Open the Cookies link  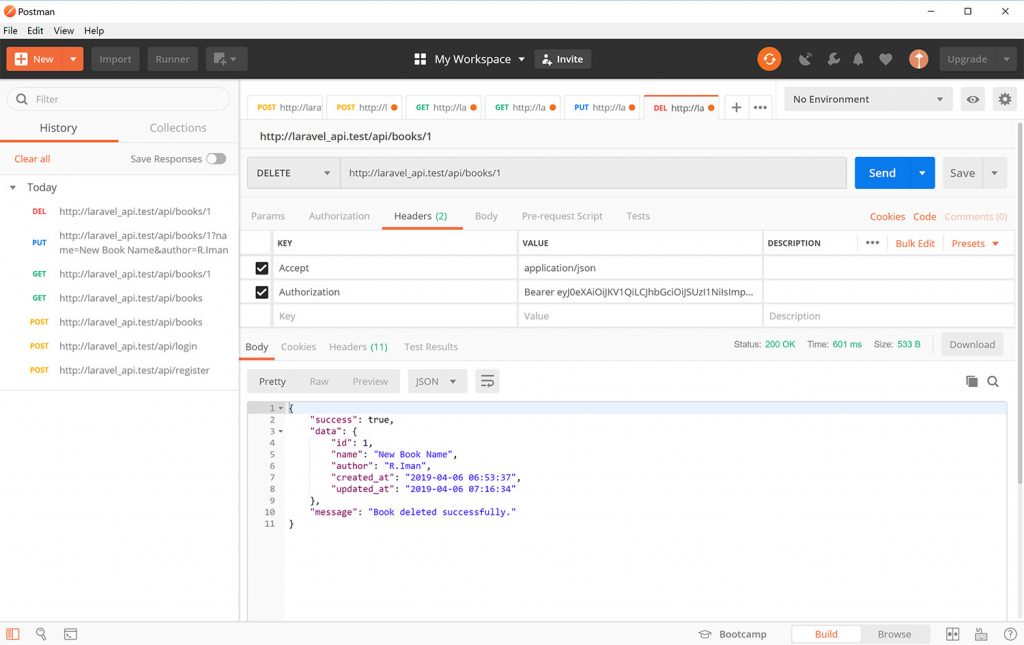tap(887, 216)
